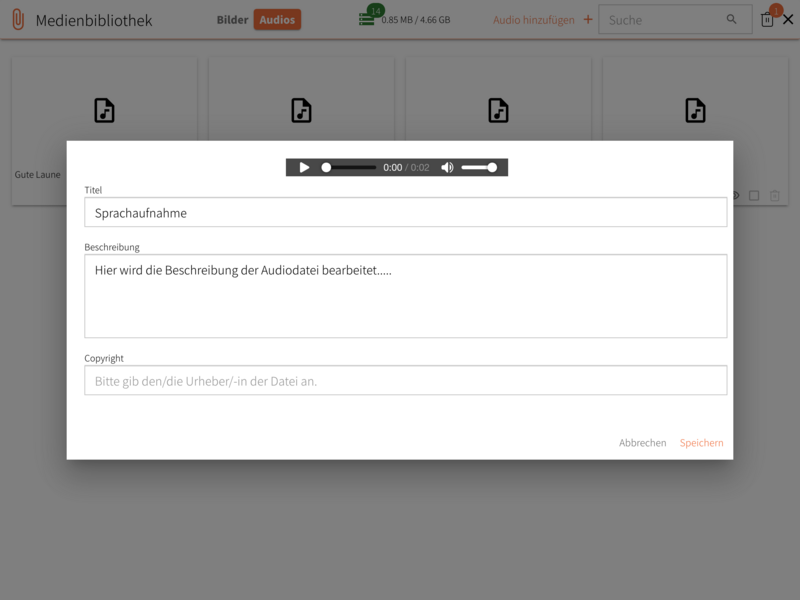Open the storage usage icon with badge 14
Screen dimensions: 800x600
[367, 19]
